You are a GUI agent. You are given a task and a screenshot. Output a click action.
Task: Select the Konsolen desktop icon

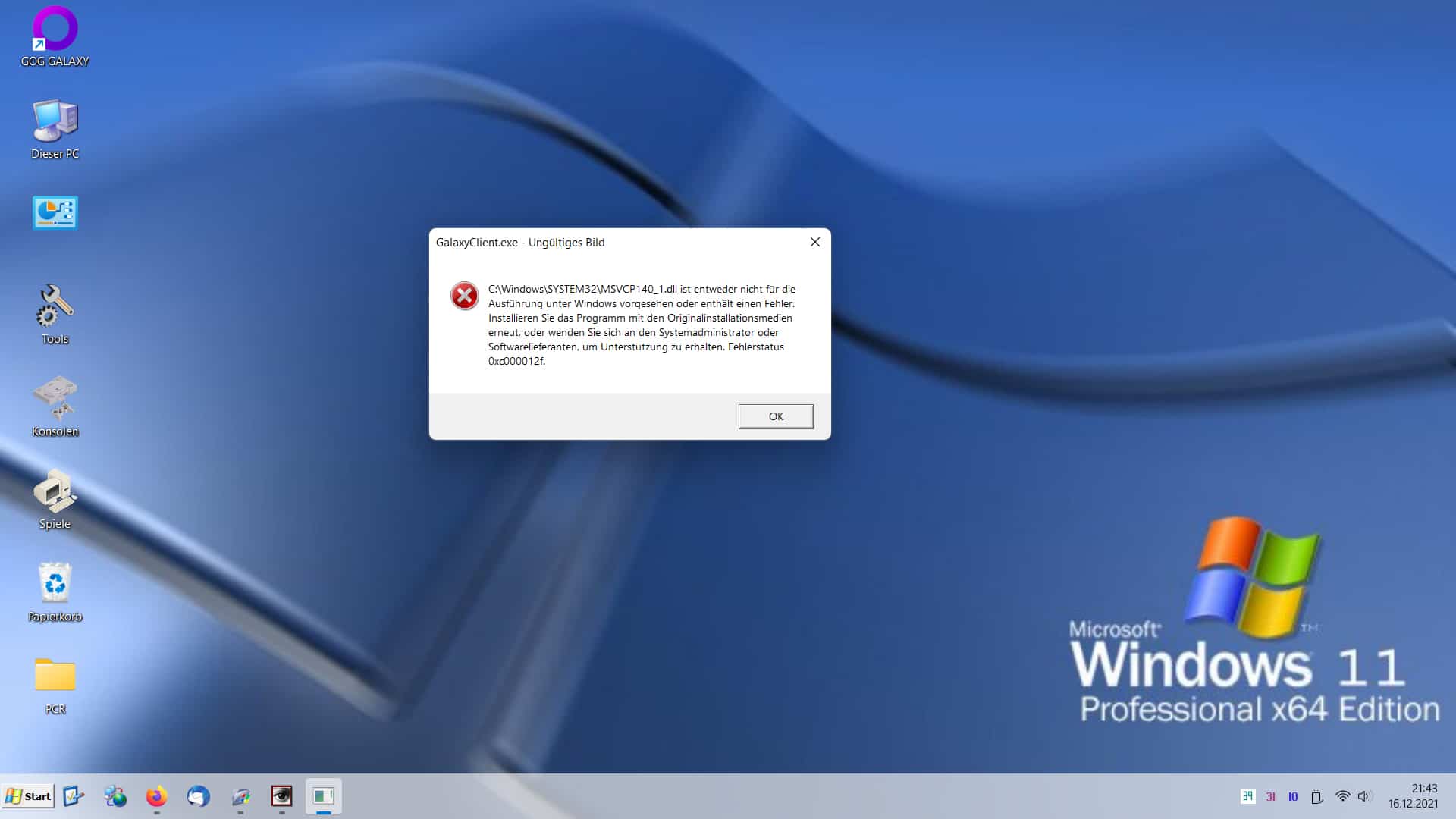click(55, 407)
